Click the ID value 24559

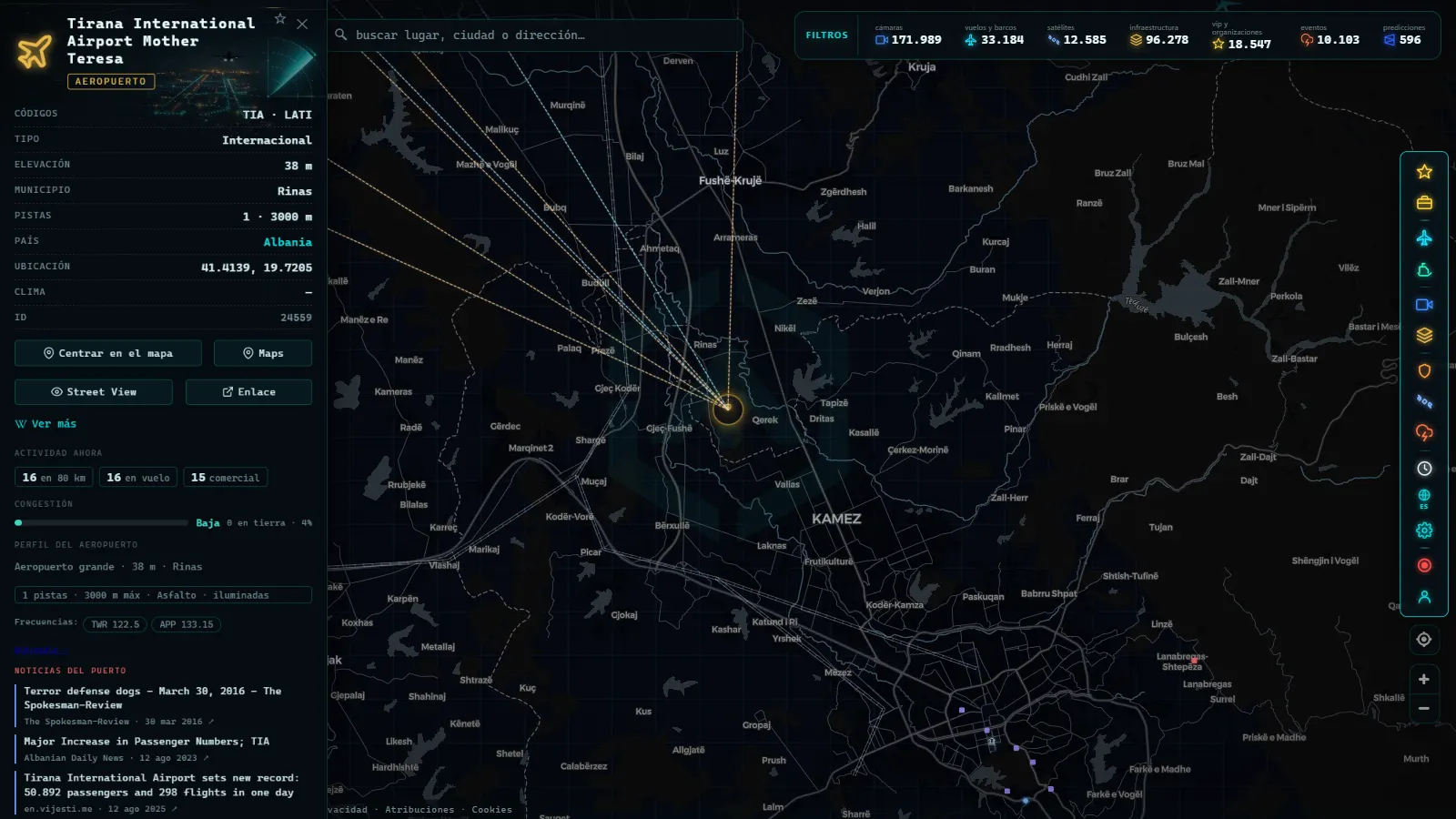pyautogui.click(x=296, y=318)
